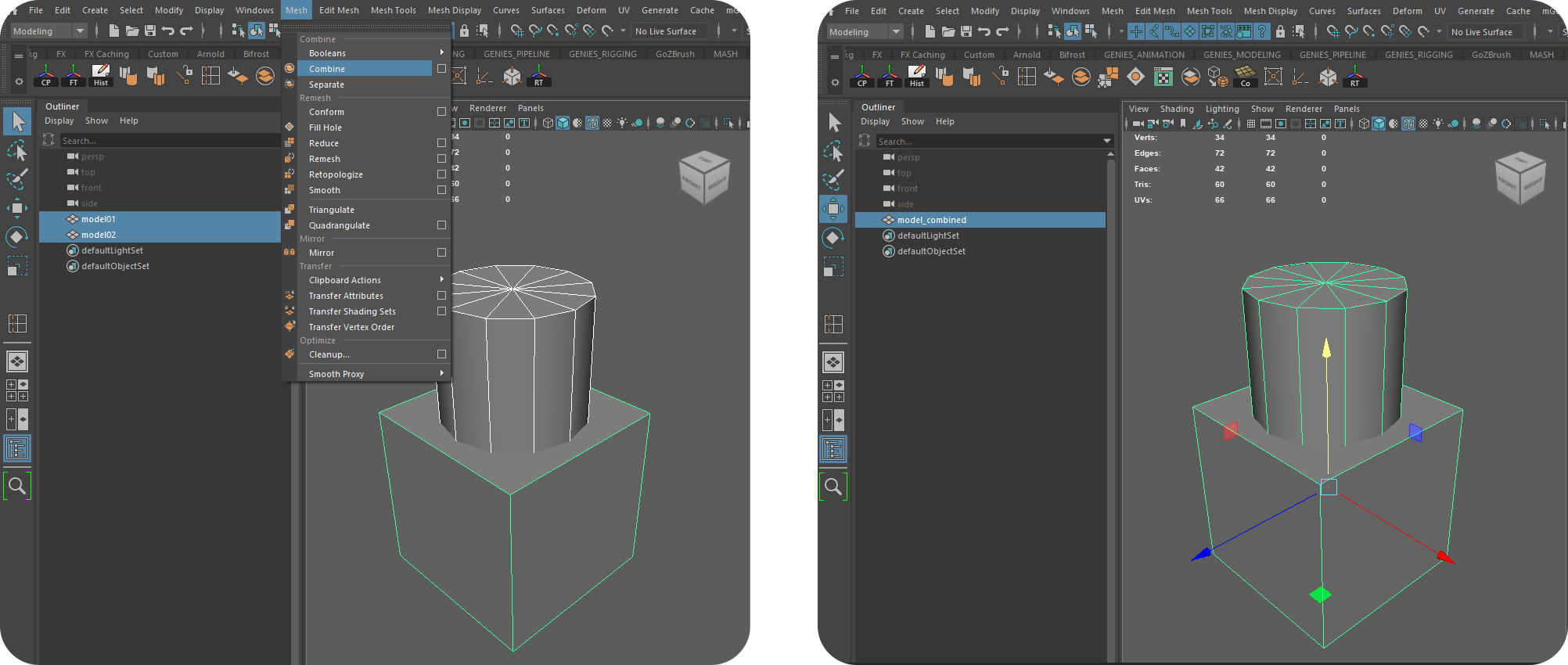1568x665 pixels.
Task: Toggle select by hierarchy in right window
Action: (x=1054, y=31)
